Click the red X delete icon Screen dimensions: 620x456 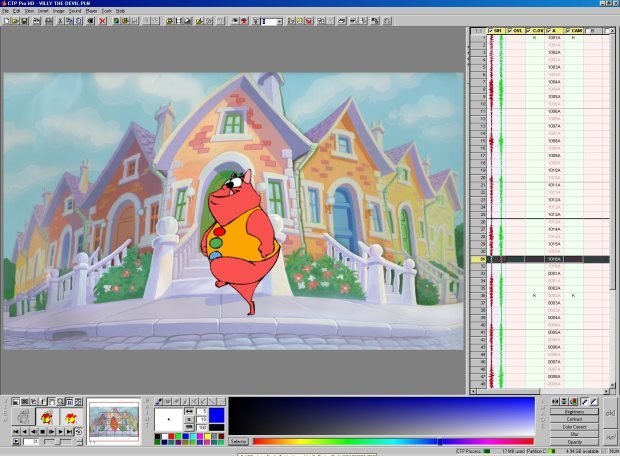point(102,21)
